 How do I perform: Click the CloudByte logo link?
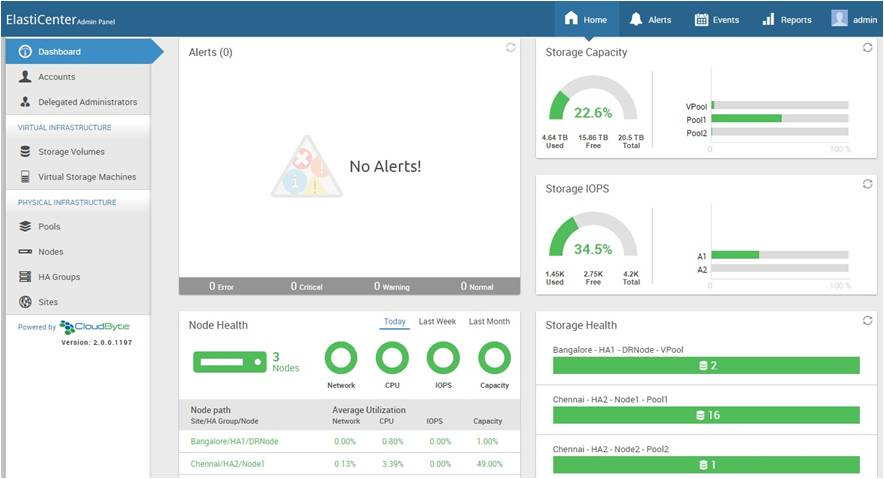click(x=94, y=327)
